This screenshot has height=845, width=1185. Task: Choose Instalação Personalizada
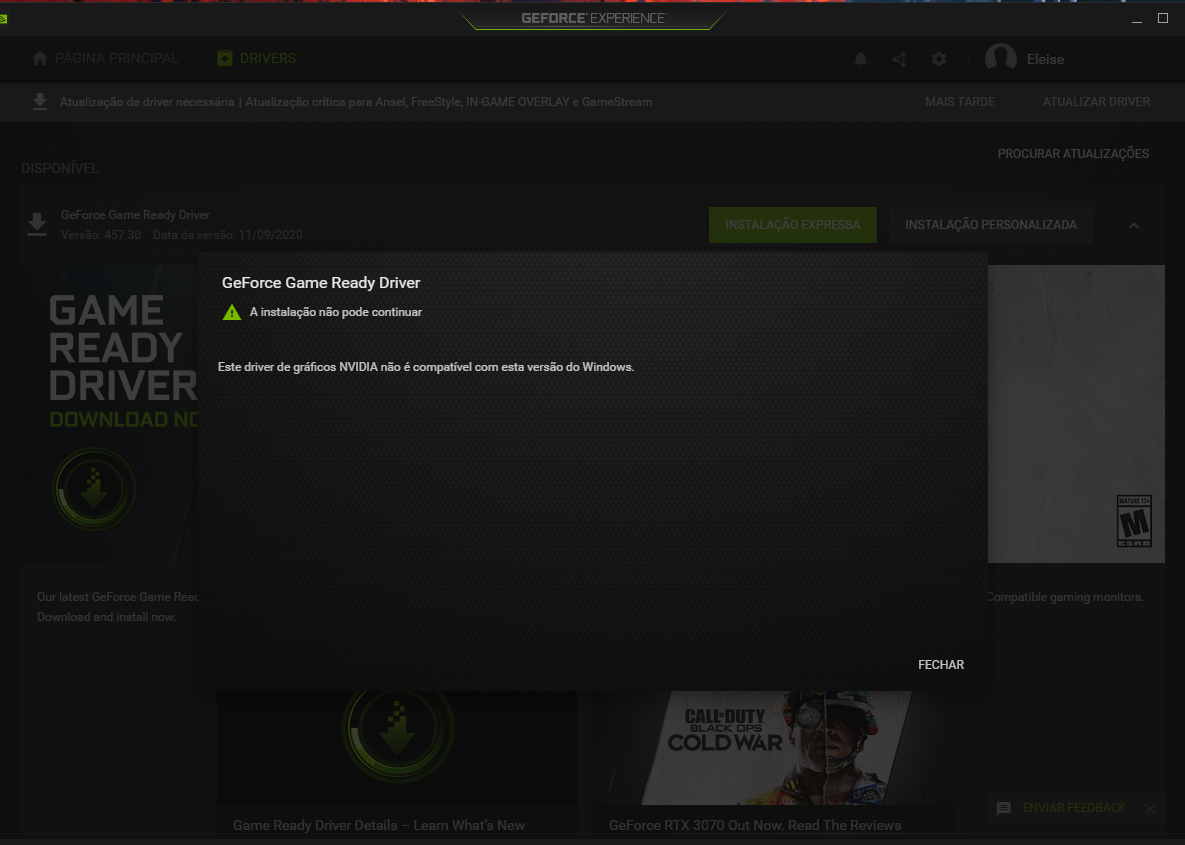[991, 224]
